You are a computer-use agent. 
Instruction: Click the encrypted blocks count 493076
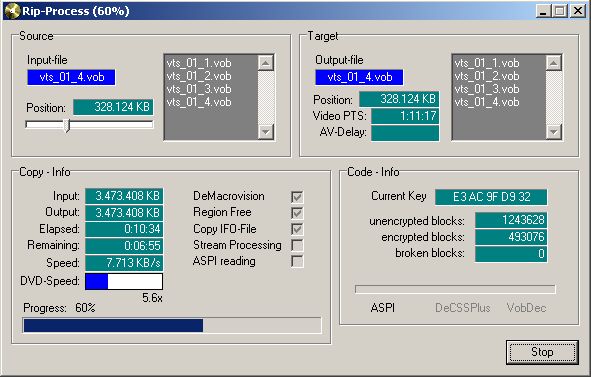511,237
